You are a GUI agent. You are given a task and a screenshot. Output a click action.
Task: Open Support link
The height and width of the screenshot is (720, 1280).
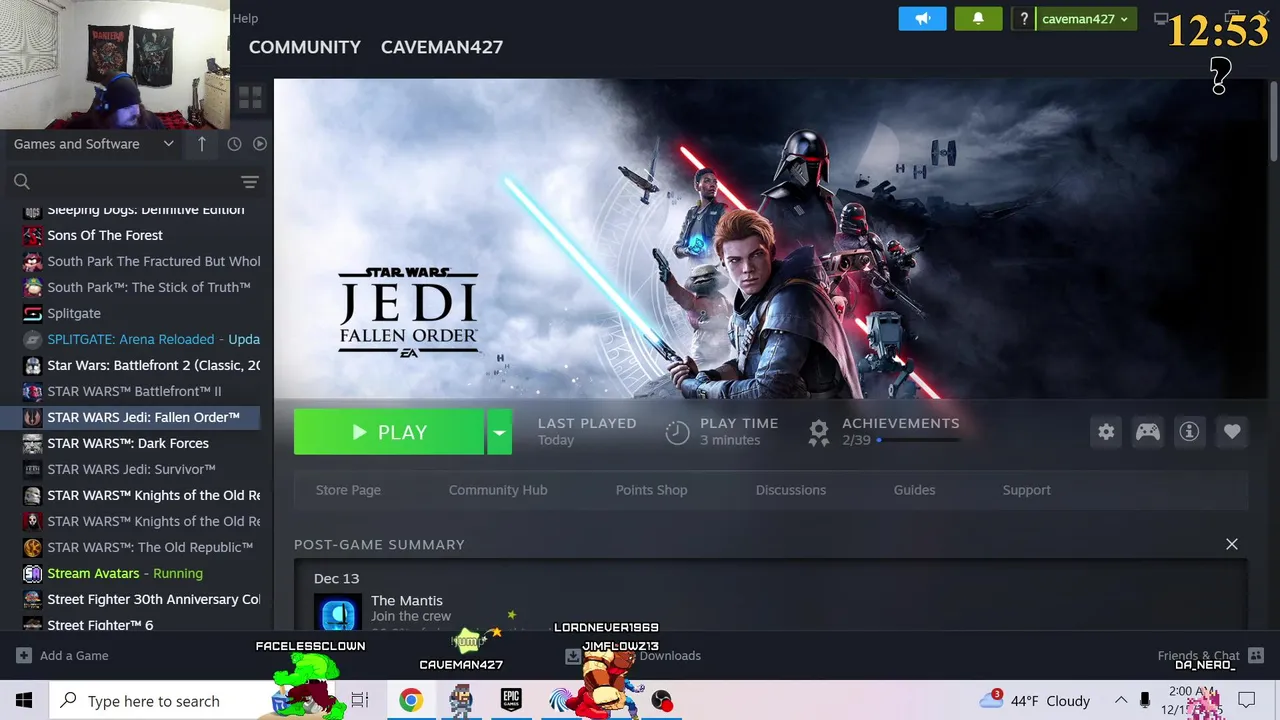click(1026, 490)
